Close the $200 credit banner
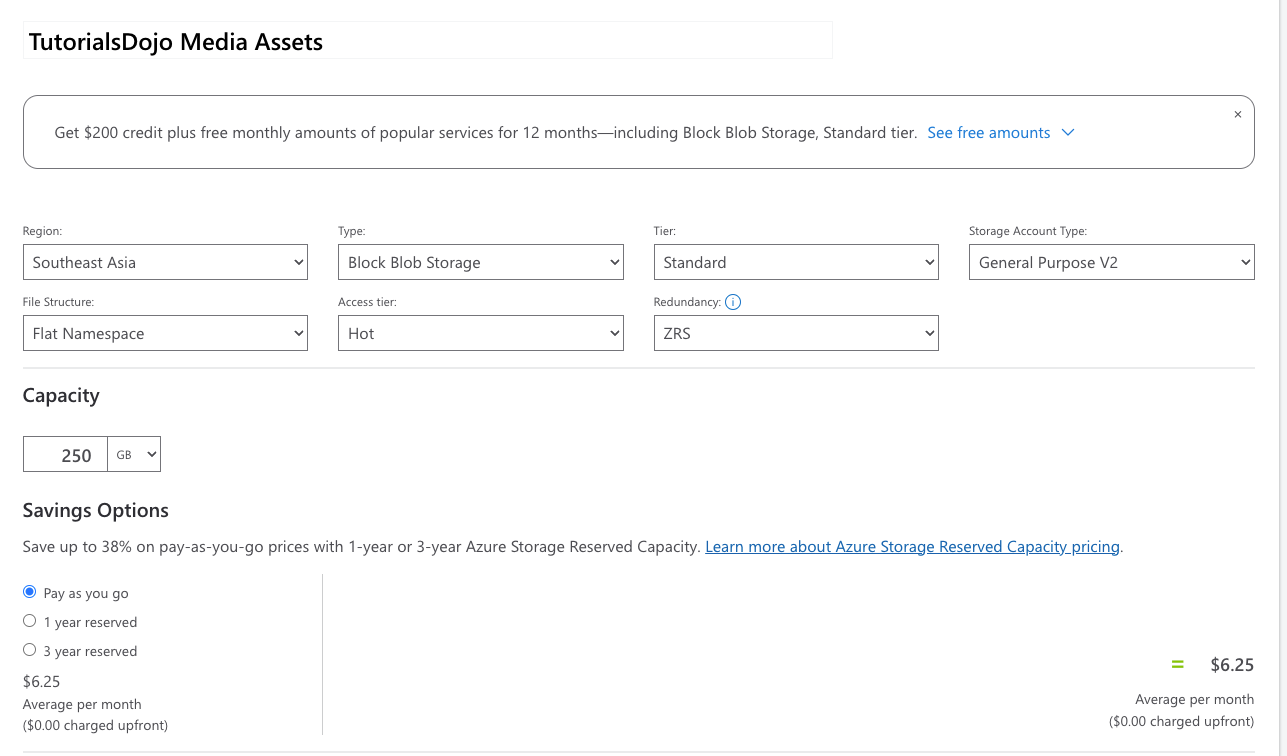The height and width of the screenshot is (756, 1287). [1237, 115]
